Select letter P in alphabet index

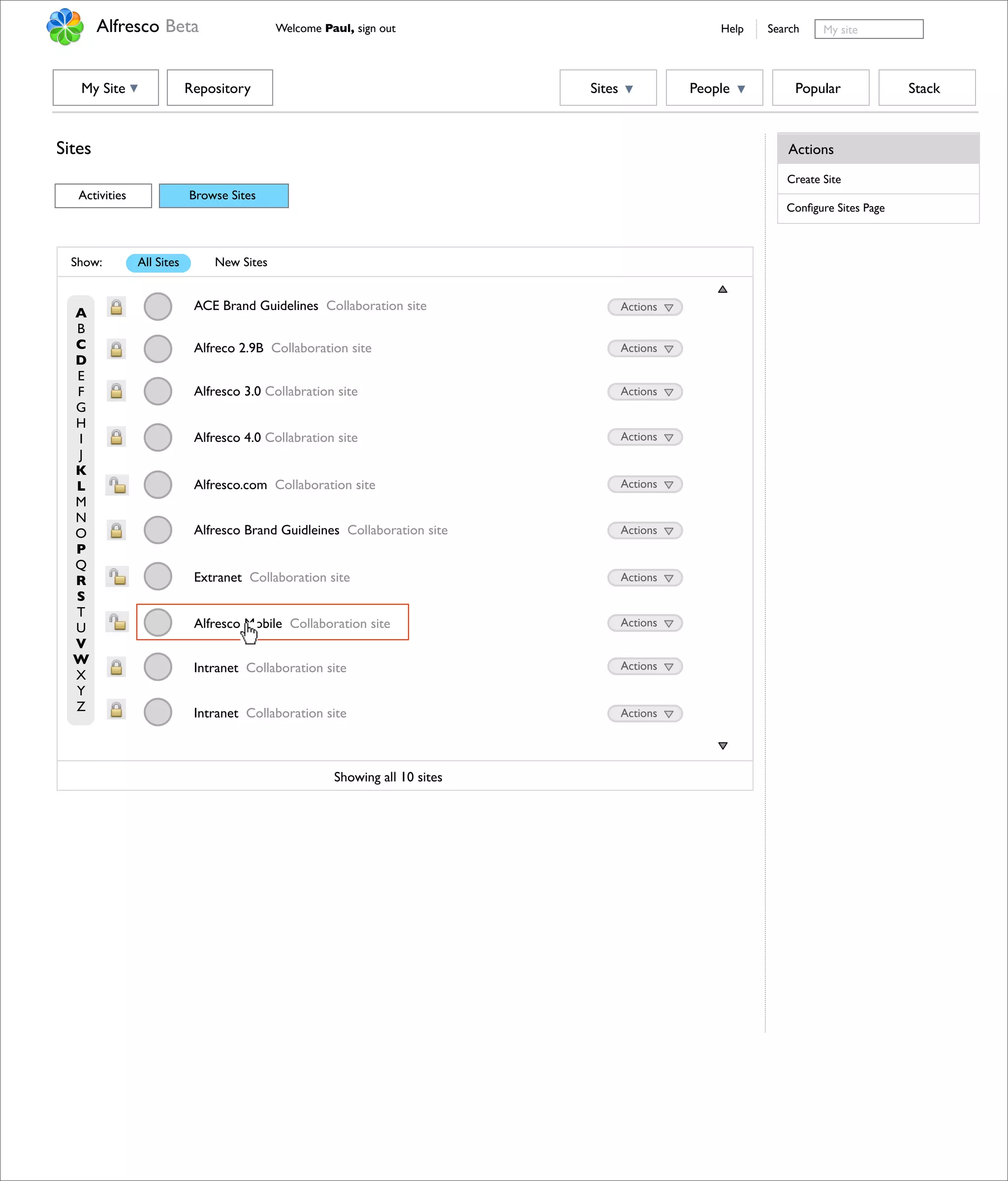81,549
